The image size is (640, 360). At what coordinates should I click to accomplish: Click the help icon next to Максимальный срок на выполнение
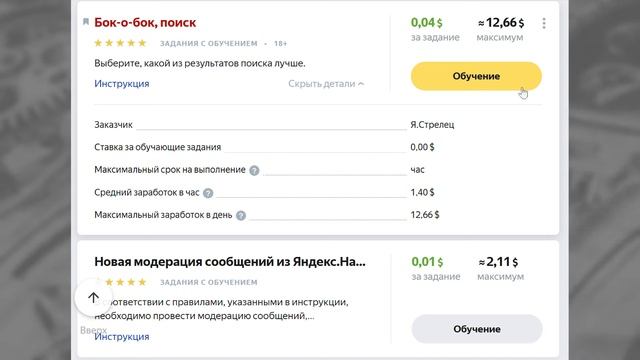254,170
